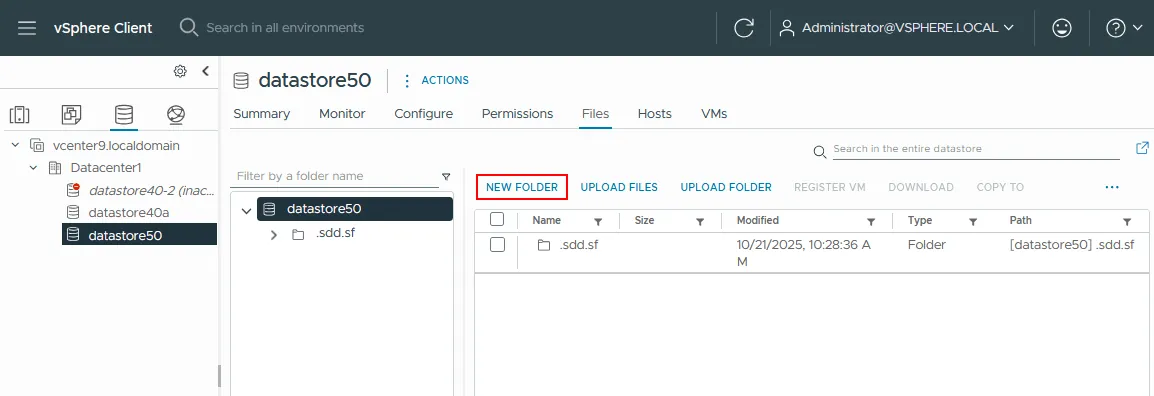Focus the Search in the entire datastore field

coord(976,149)
